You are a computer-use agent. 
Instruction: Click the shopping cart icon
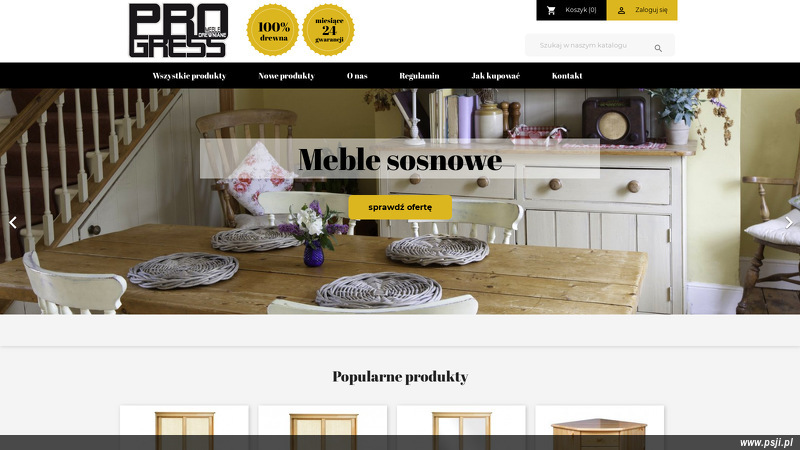(551, 10)
